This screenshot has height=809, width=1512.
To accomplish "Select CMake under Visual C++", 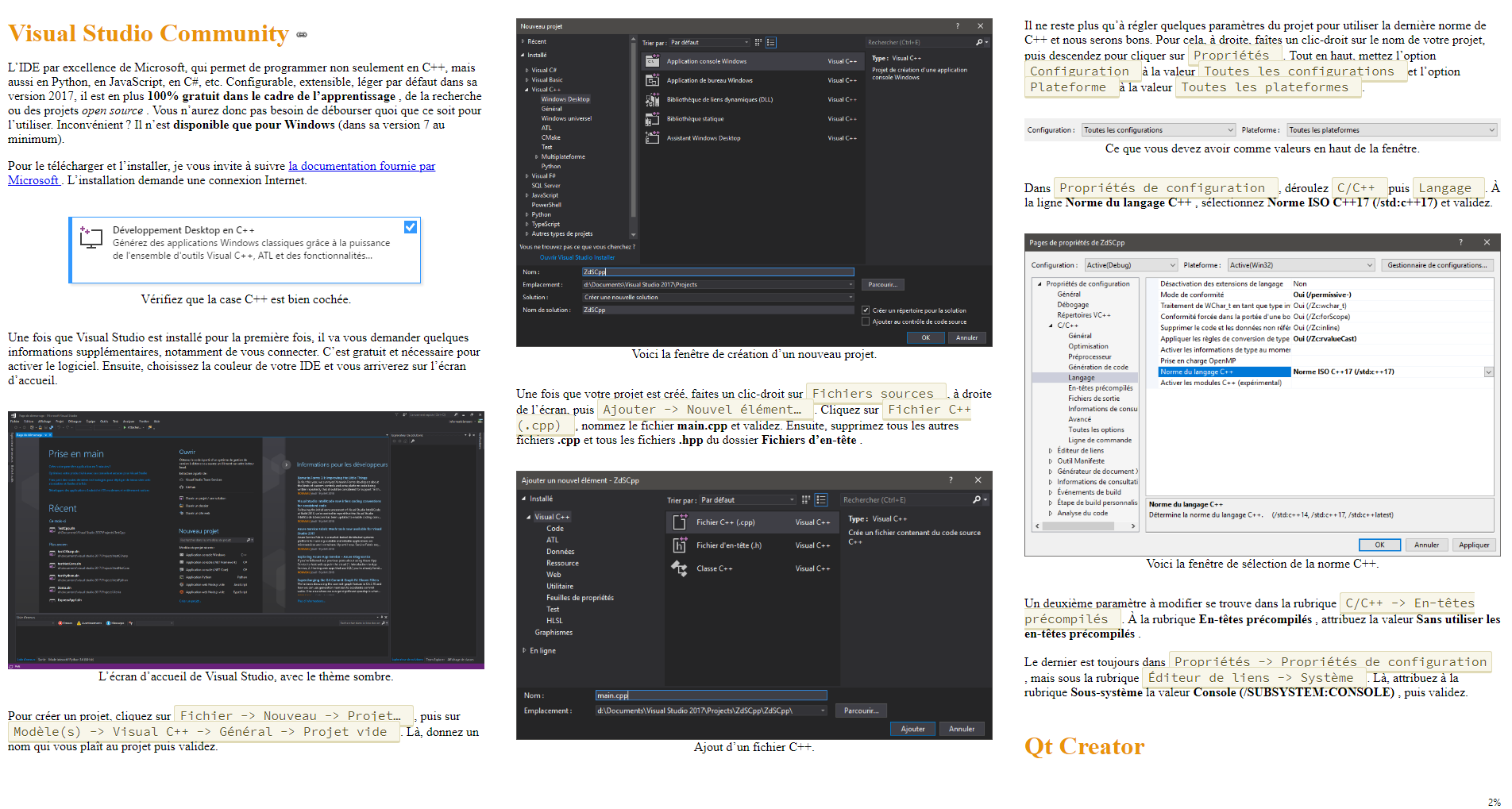I will (551, 137).
